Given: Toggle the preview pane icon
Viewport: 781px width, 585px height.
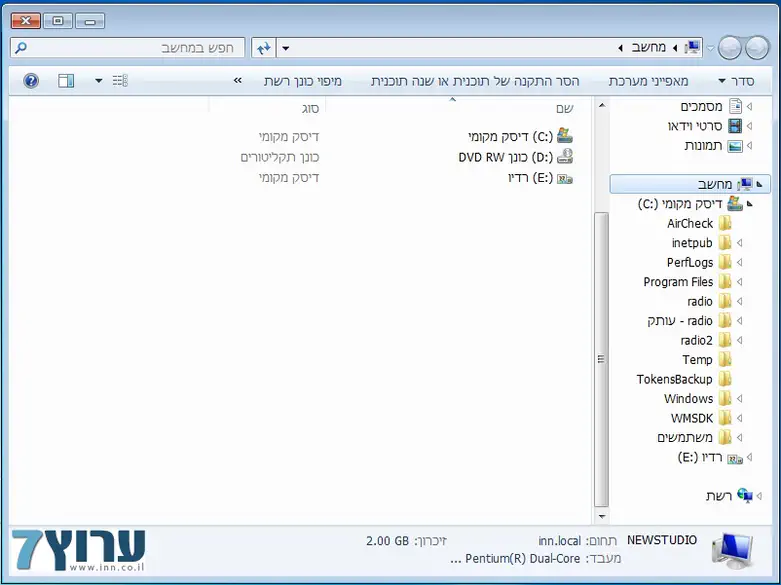Looking at the screenshot, I should pyautogui.click(x=66, y=80).
